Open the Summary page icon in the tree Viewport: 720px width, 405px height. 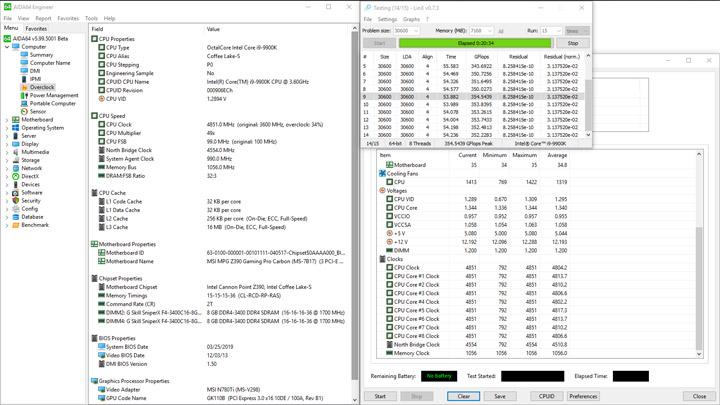point(24,55)
